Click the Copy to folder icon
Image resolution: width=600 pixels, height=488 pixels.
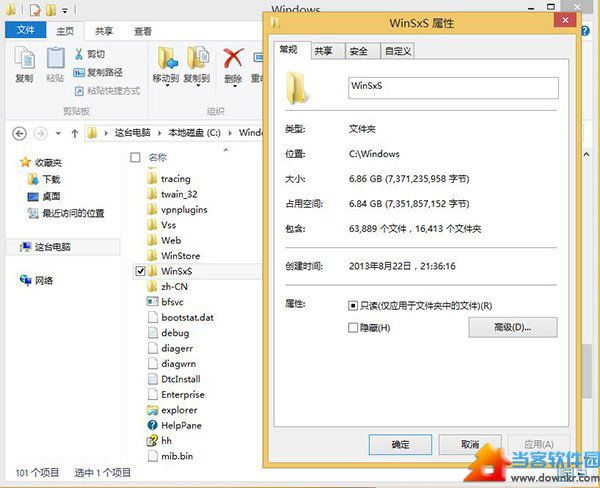click(x=198, y=59)
